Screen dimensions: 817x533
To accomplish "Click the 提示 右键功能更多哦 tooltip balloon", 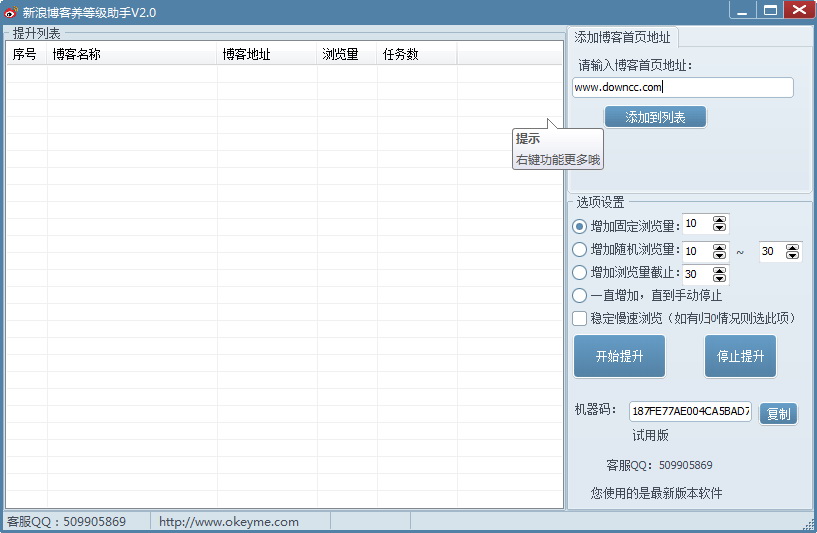I will coord(558,149).
